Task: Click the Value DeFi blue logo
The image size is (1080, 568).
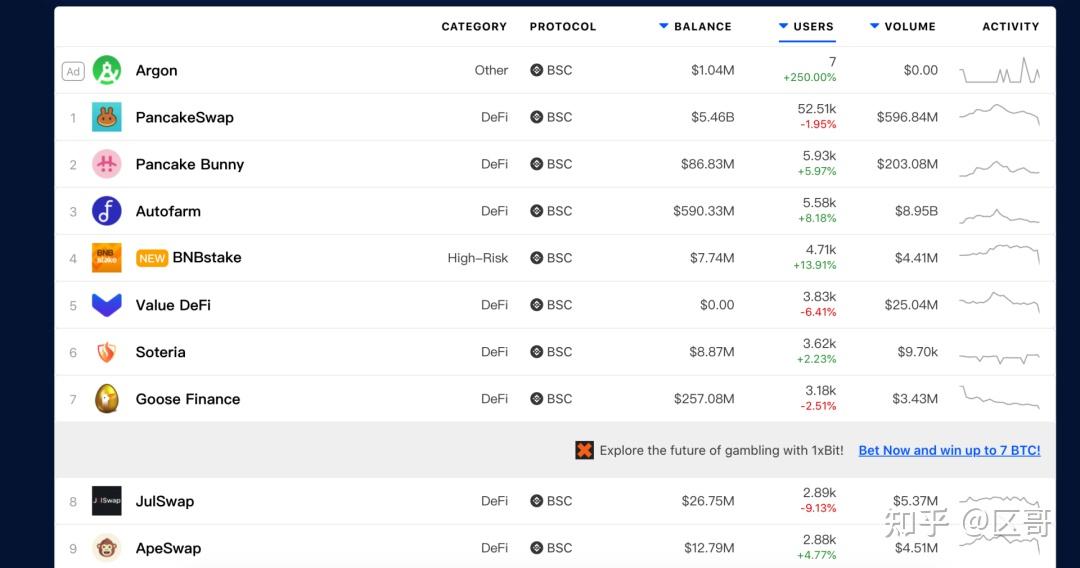Action: pos(107,305)
